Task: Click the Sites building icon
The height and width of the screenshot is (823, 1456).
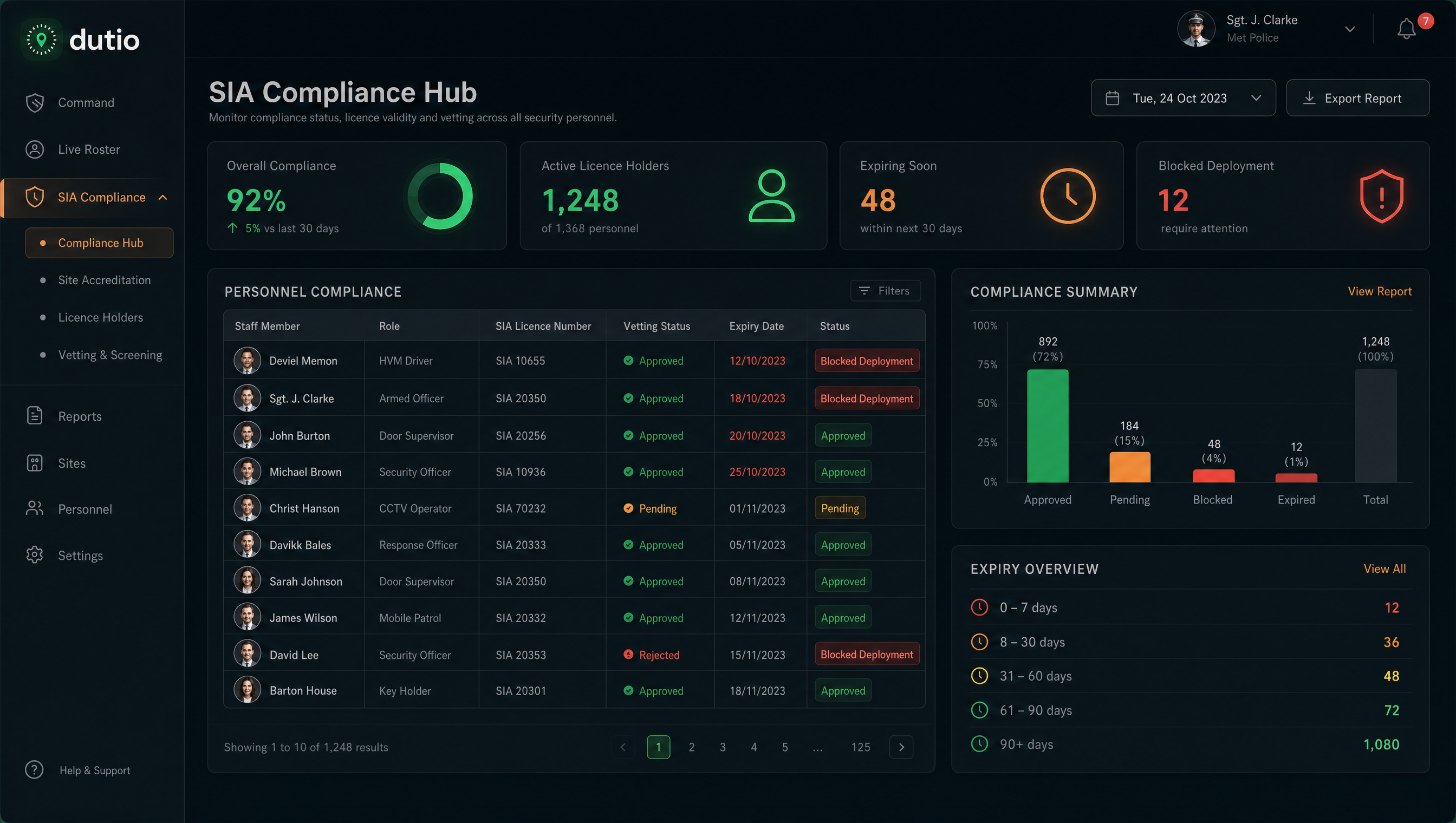Action: [35, 463]
